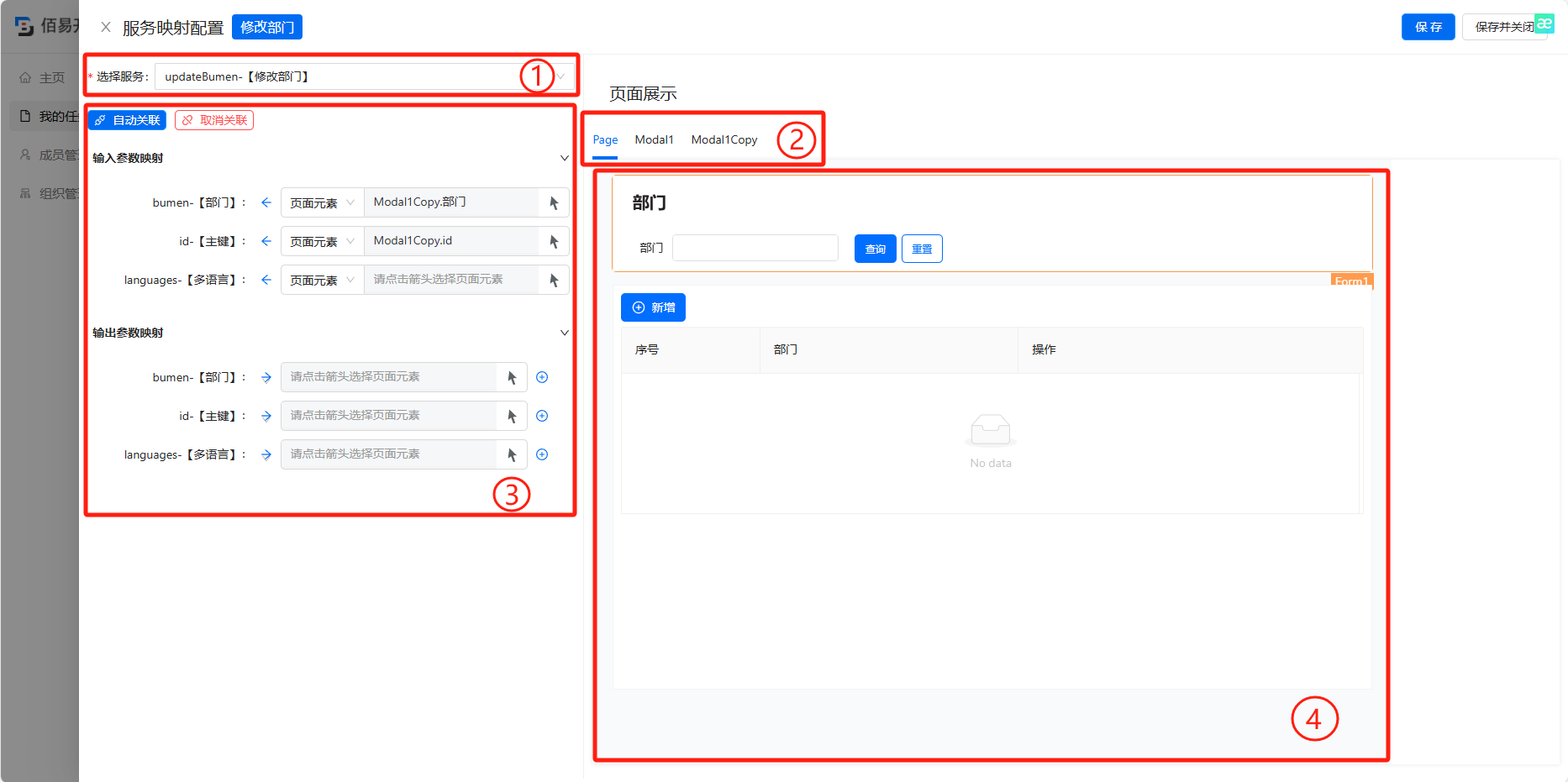The image size is (1568, 782).
Task: Click the 部门 search input field
Action: 755,248
